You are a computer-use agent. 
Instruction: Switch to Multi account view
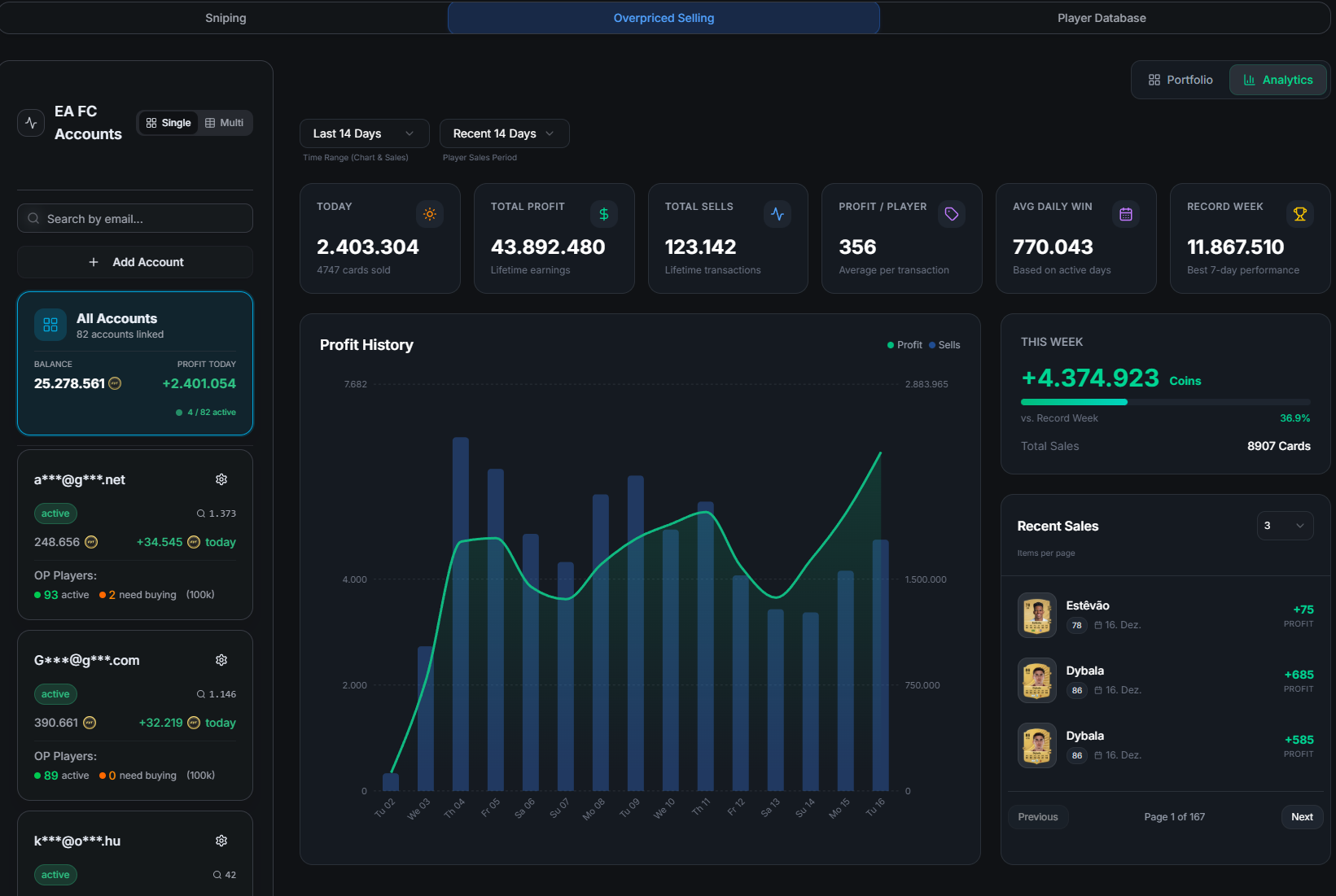225,123
